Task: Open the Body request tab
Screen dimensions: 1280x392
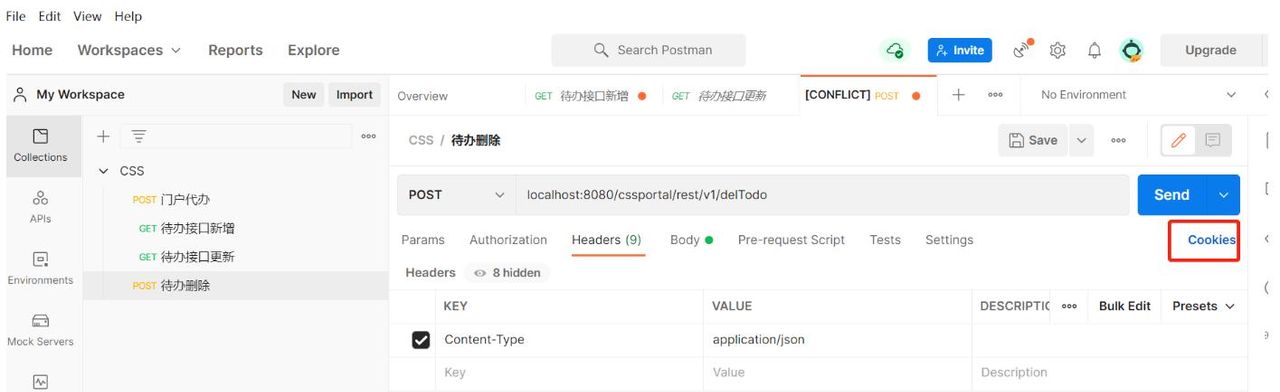Action: tap(691, 240)
